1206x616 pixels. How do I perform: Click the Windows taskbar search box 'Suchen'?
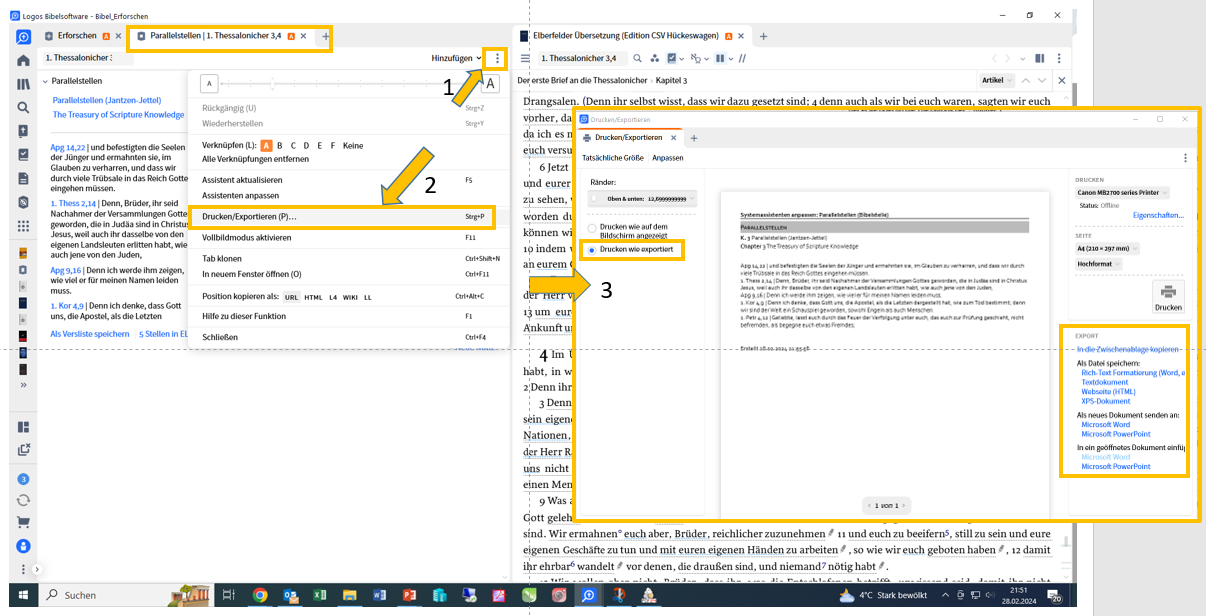click(x=129, y=595)
